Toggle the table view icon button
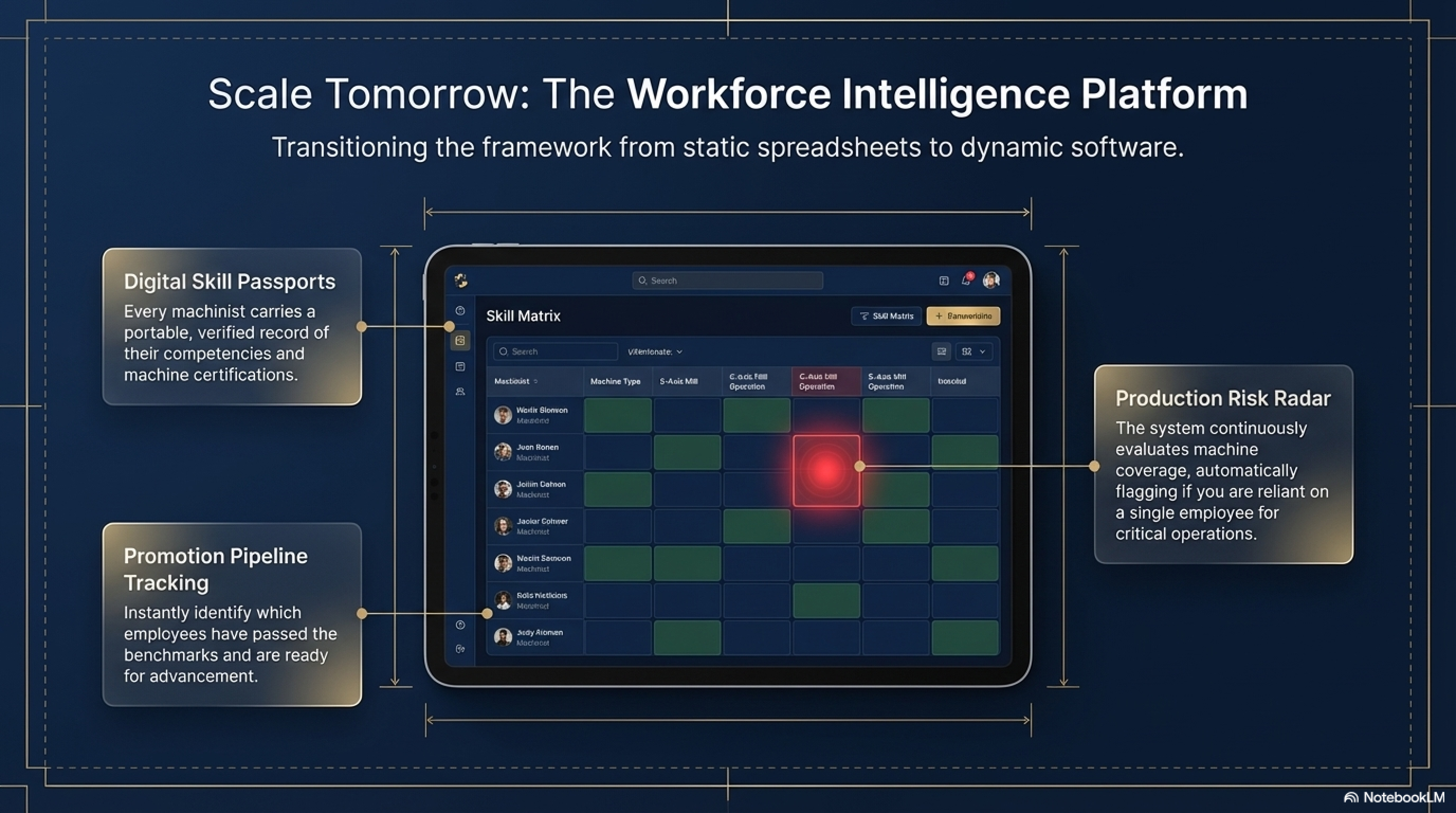 pos(941,351)
